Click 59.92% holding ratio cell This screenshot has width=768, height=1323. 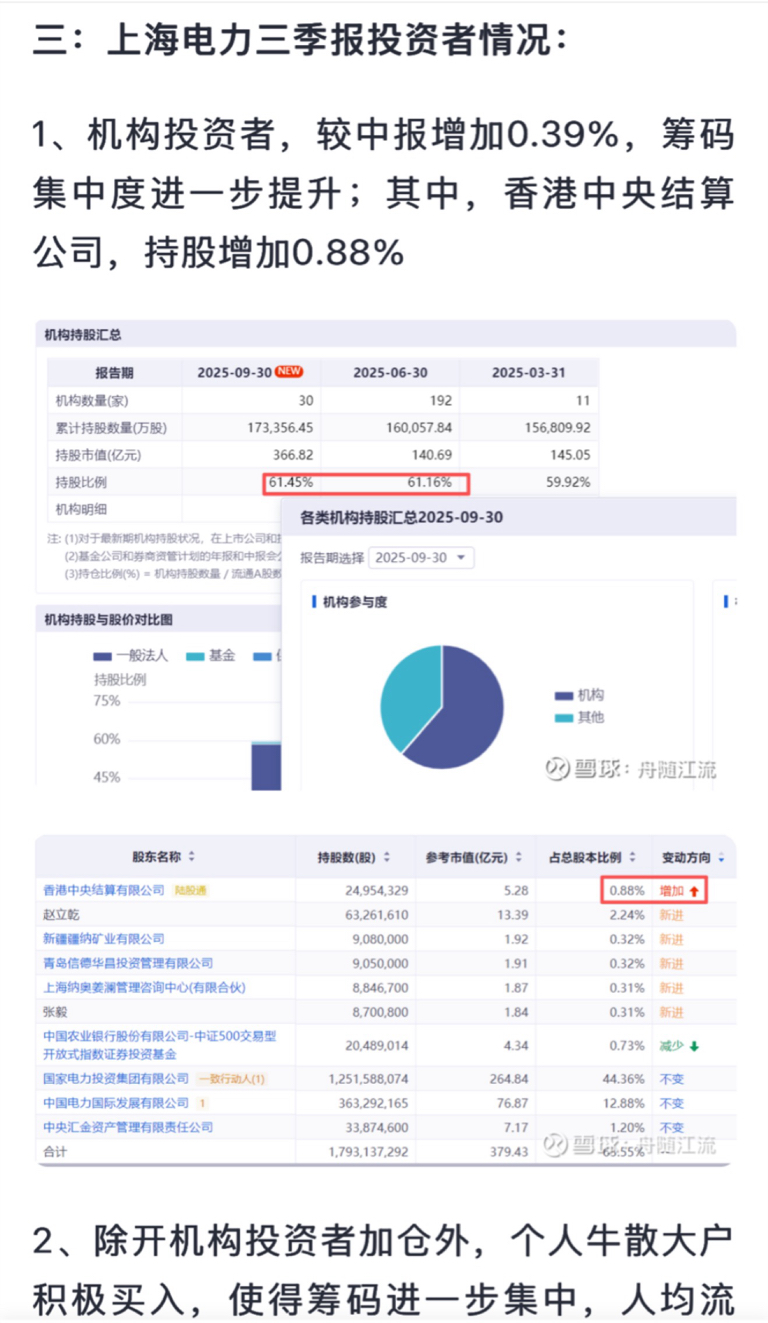click(567, 483)
